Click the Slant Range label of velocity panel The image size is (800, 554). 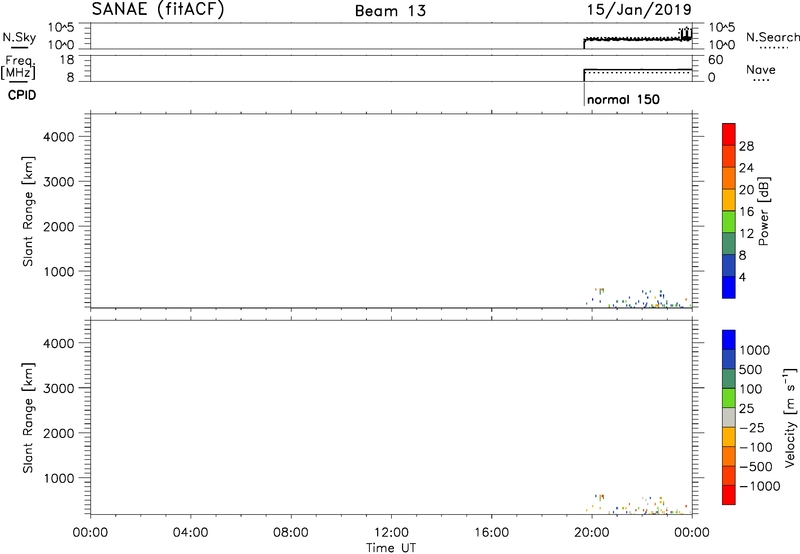28,418
